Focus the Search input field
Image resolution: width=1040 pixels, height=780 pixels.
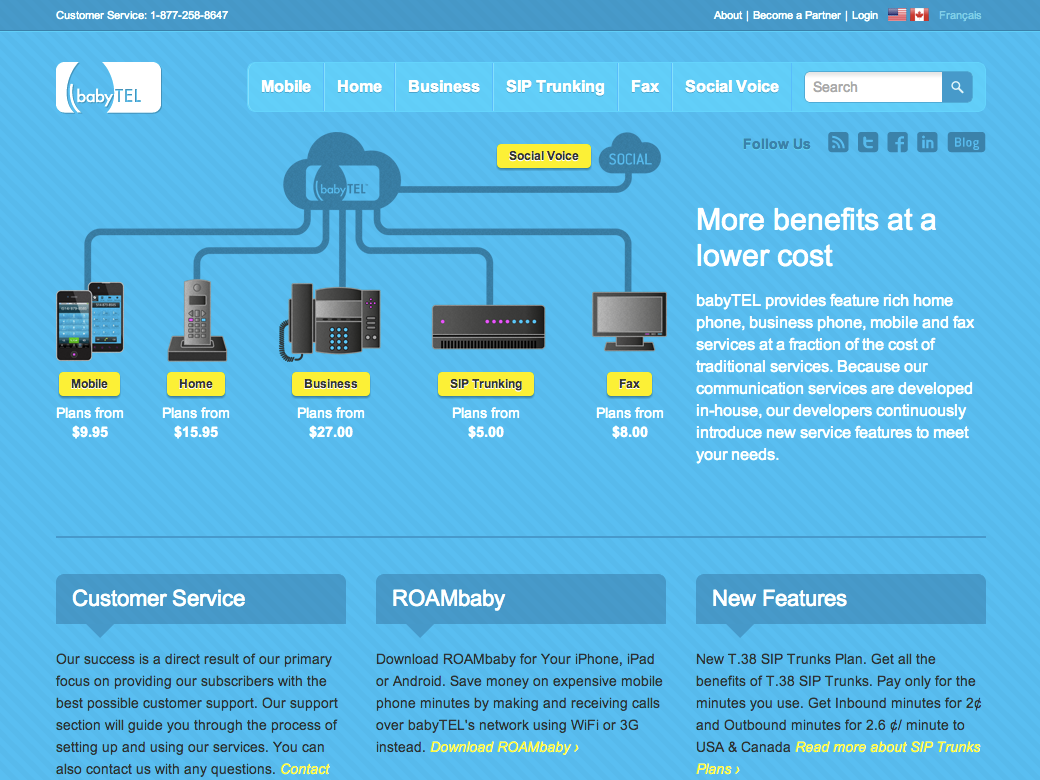coord(873,87)
